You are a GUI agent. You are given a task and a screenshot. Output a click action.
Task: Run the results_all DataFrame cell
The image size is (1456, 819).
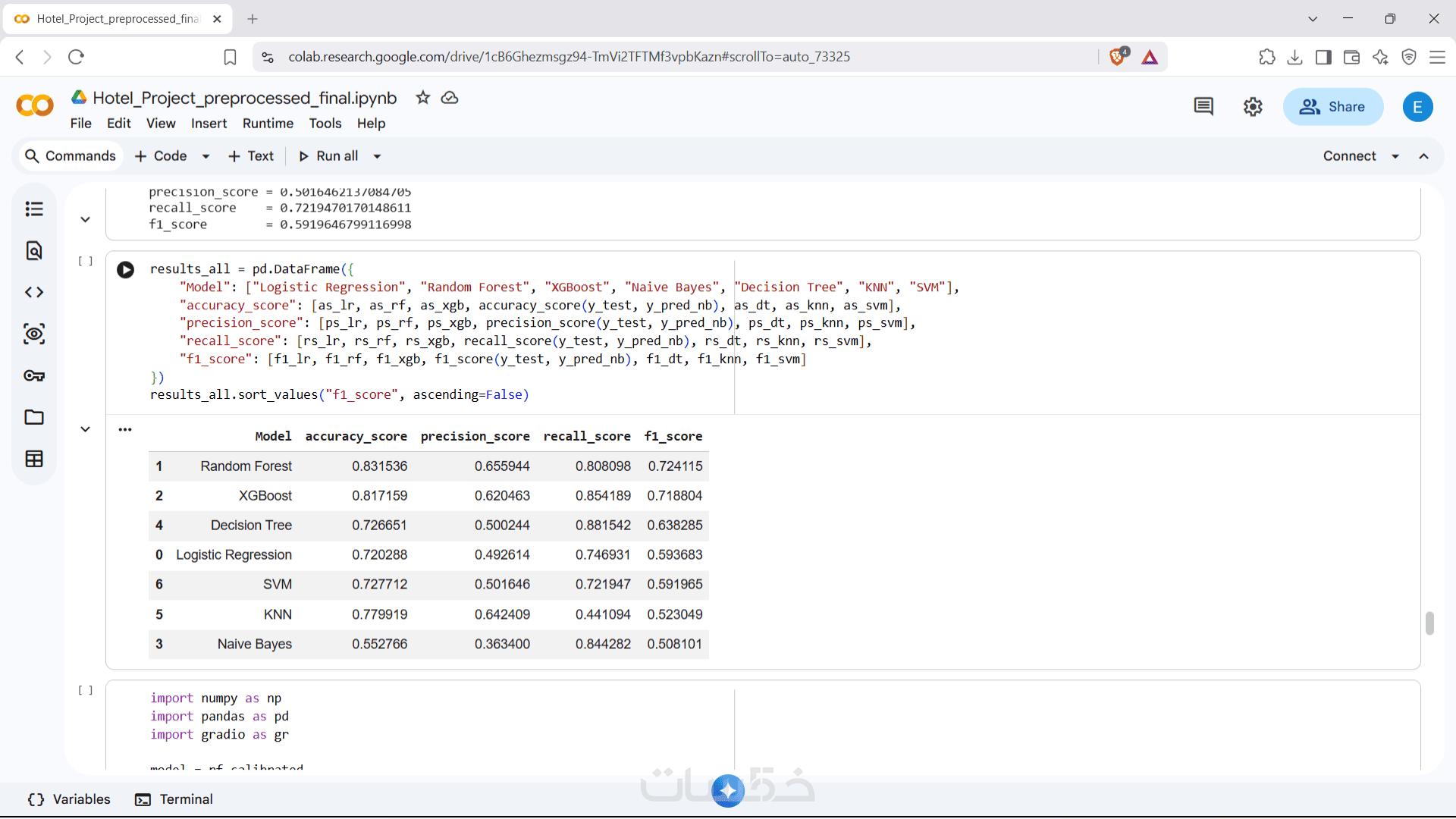point(126,270)
